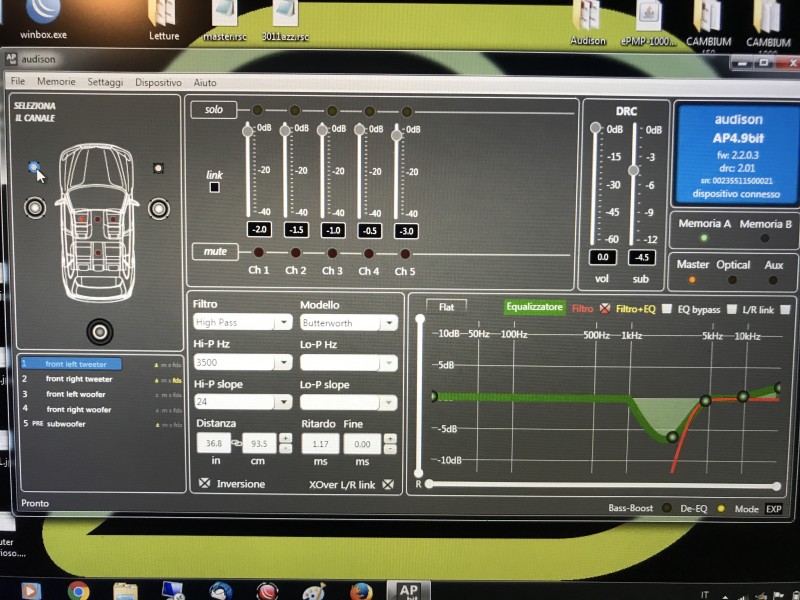Open the Audison desktop folder icon
The height and width of the screenshot is (600, 800).
coord(587,23)
